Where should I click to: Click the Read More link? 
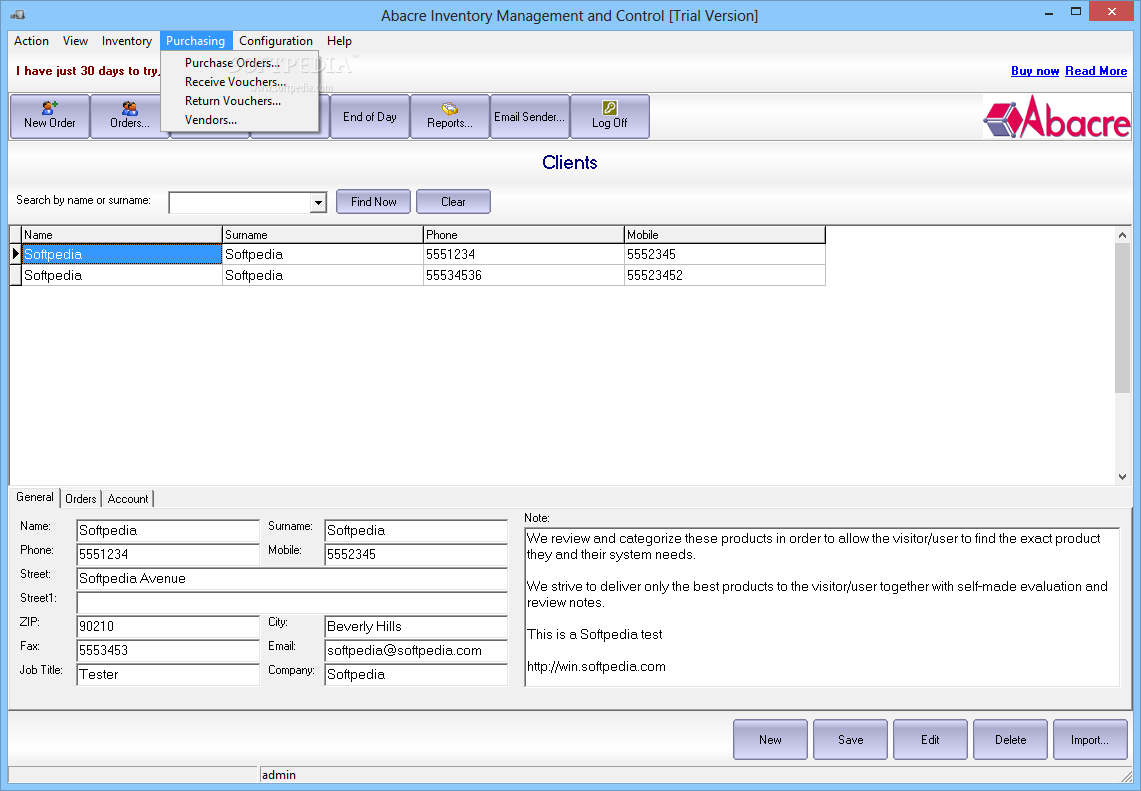click(1096, 71)
